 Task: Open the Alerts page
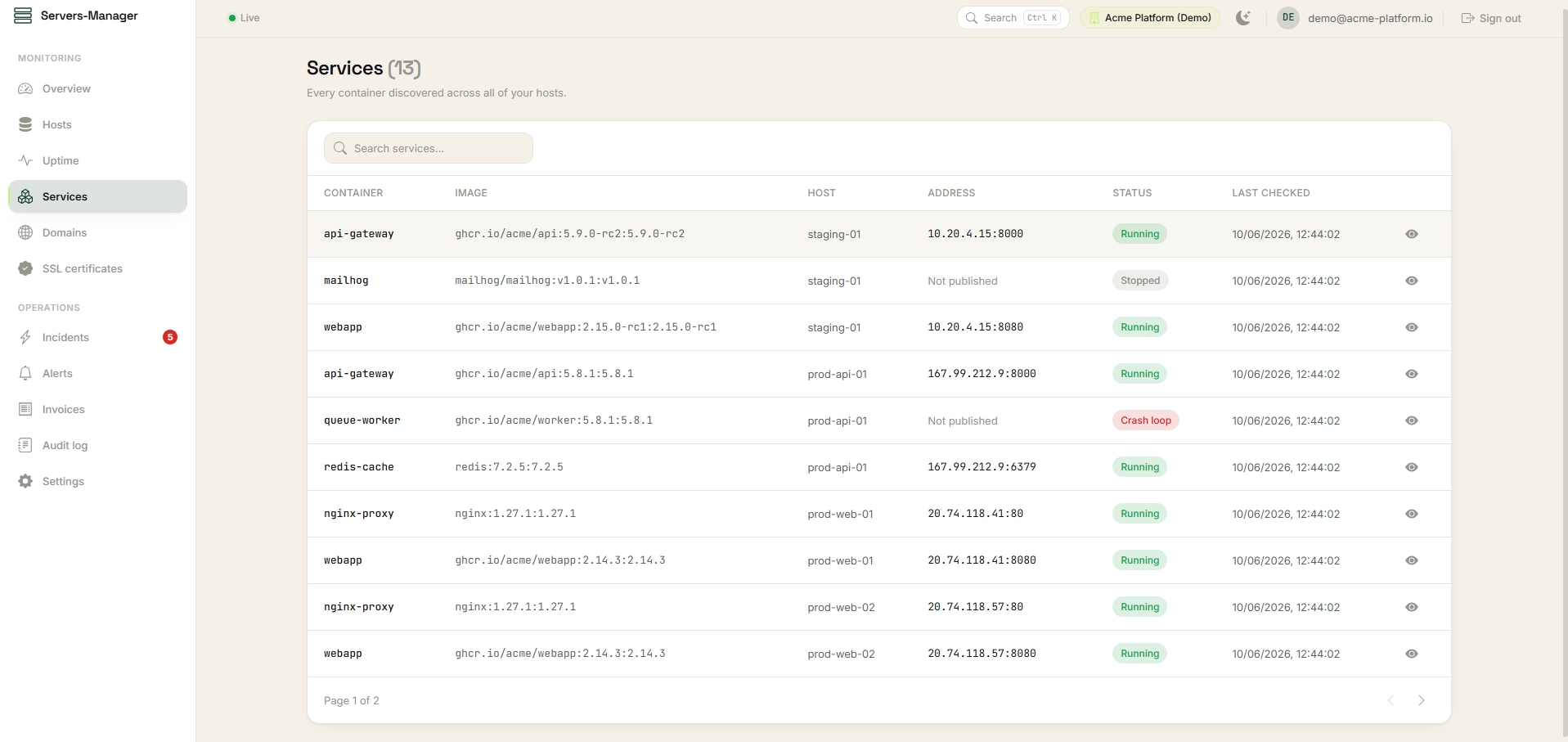(x=97, y=373)
